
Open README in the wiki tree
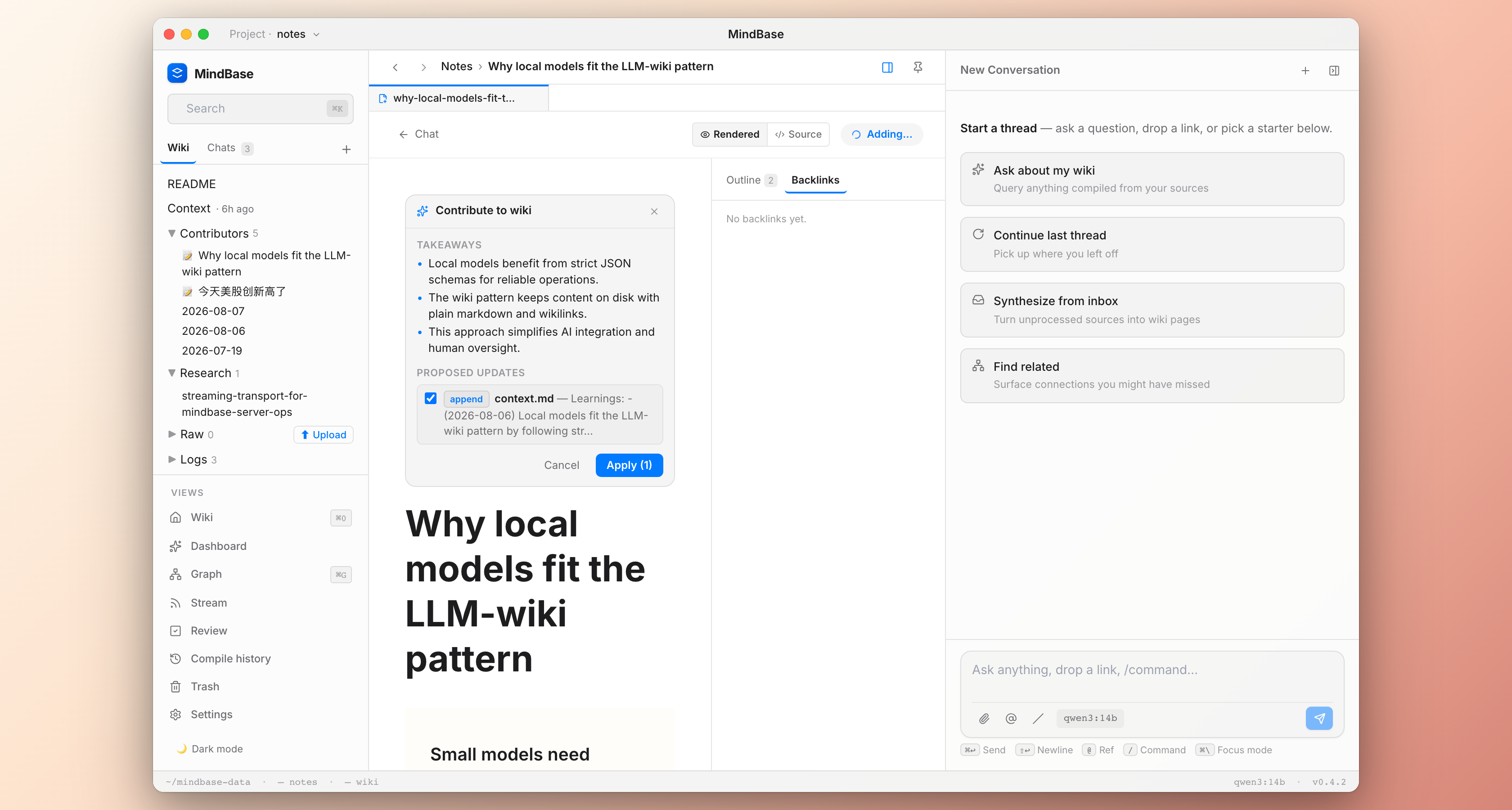click(x=191, y=184)
